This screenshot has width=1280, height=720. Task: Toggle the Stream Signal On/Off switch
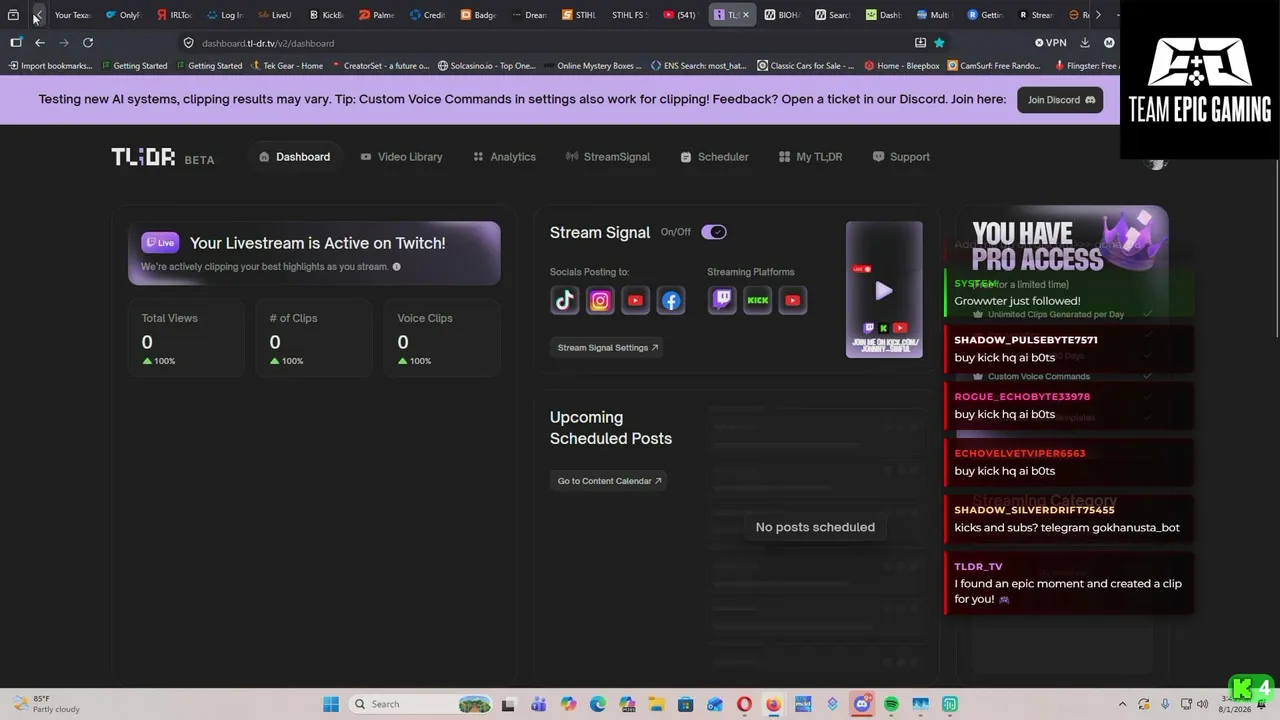(x=714, y=232)
